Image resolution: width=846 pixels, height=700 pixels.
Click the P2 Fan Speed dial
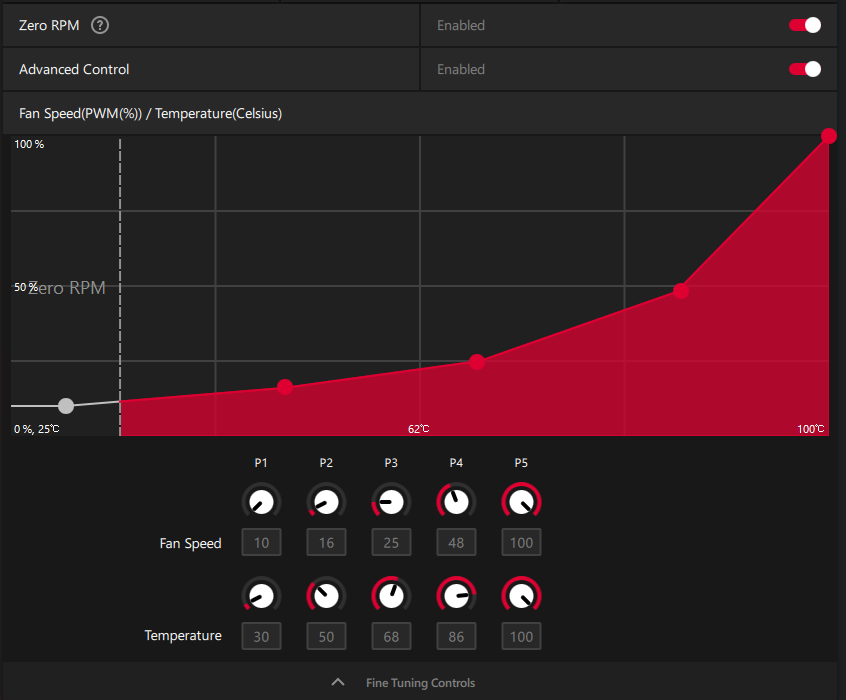coord(326,502)
